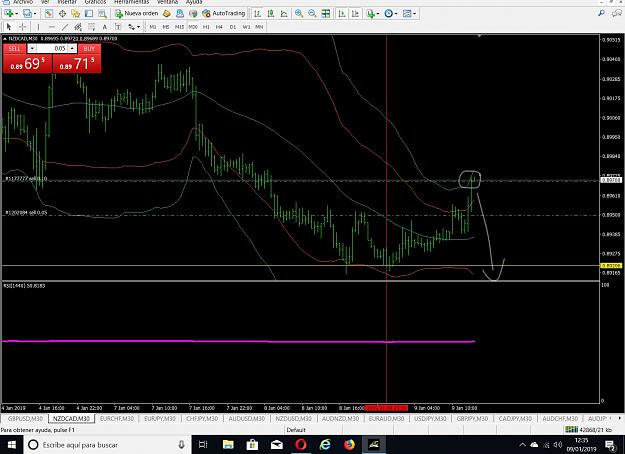
Task: Expand the profiles dropdown arrow
Action: tap(35, 14)
